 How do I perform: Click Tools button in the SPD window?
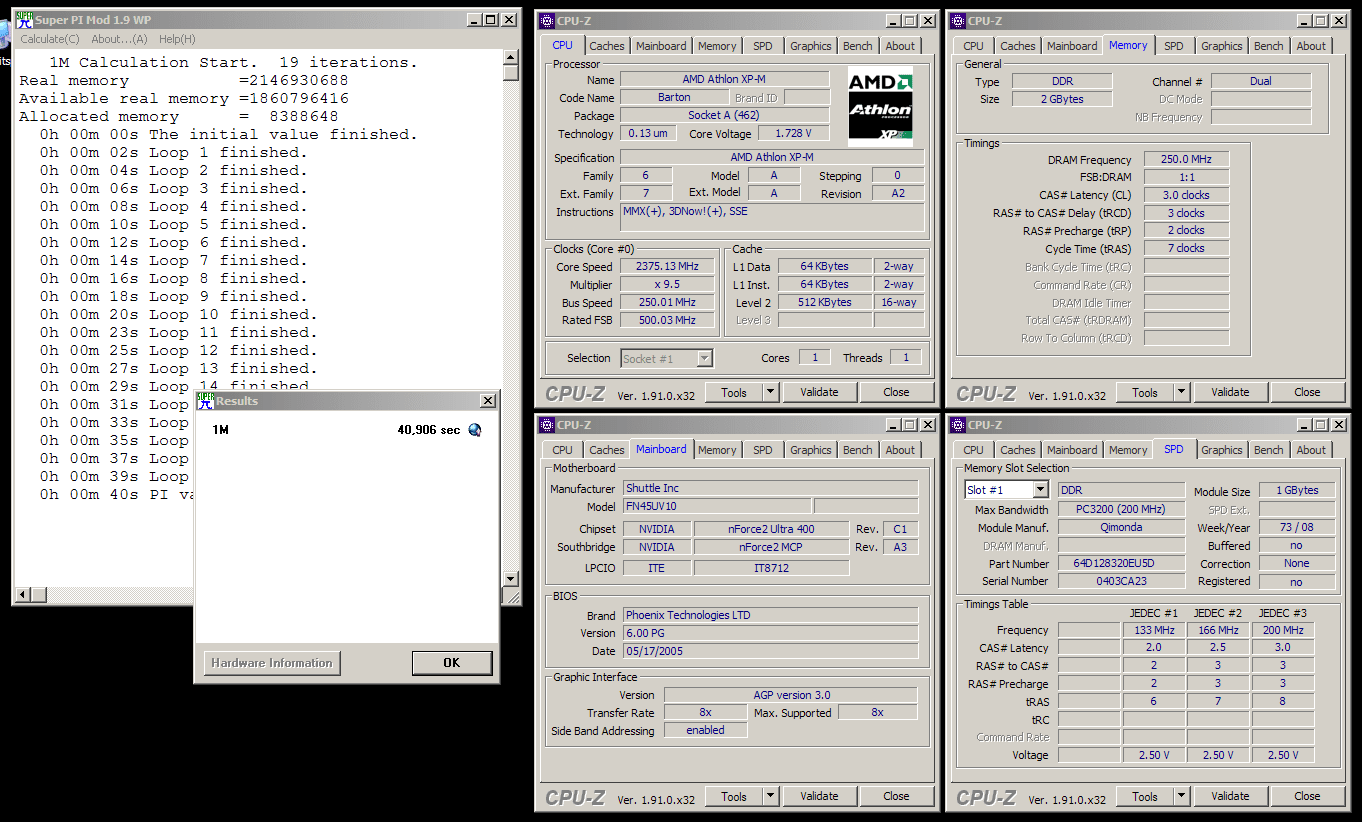1145,796
